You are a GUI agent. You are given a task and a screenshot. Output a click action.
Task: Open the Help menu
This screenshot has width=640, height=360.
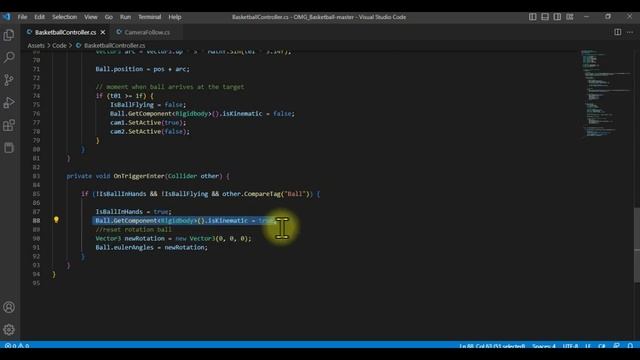[175, 17]
